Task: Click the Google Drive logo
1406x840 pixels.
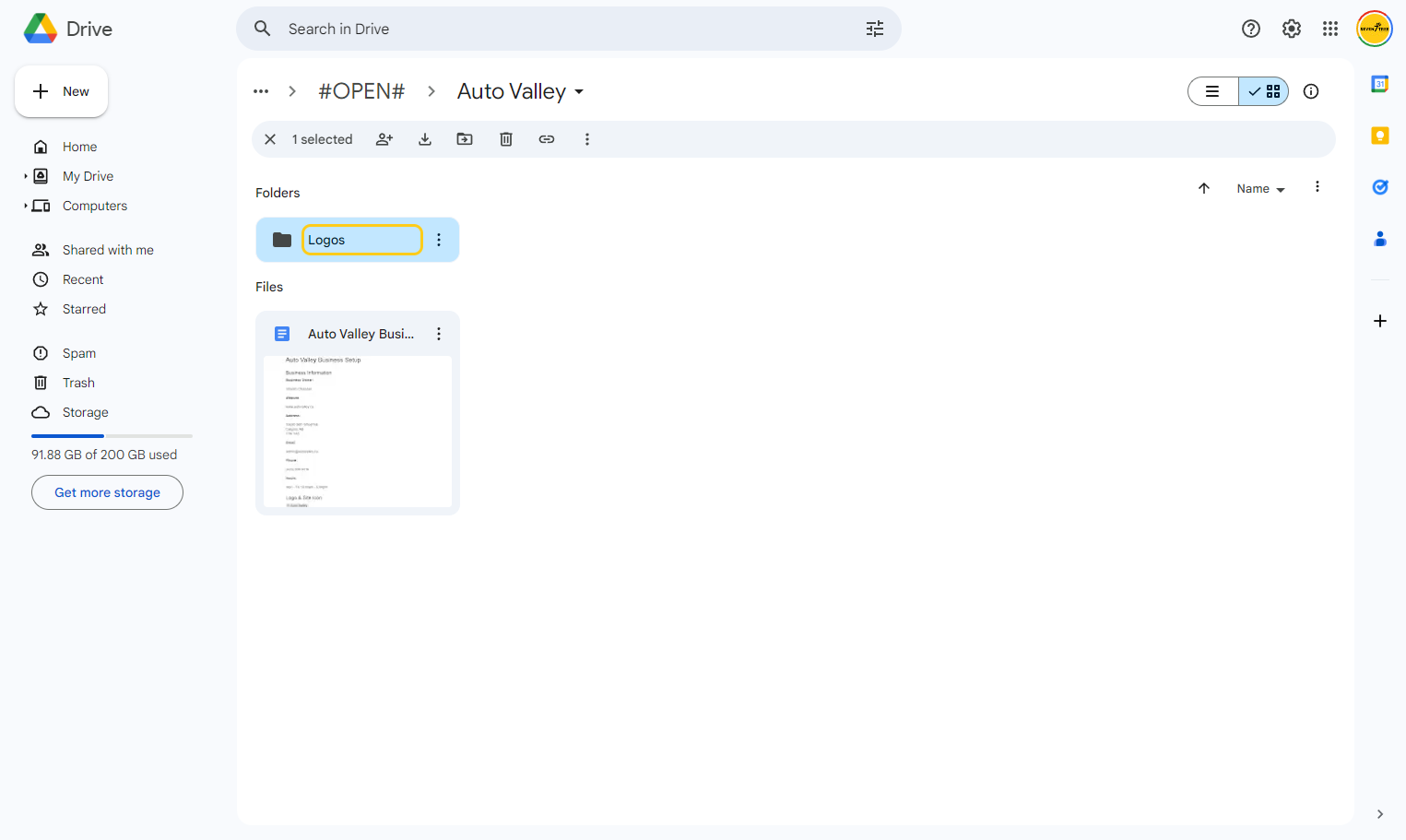Action: [x=41, y=29]
